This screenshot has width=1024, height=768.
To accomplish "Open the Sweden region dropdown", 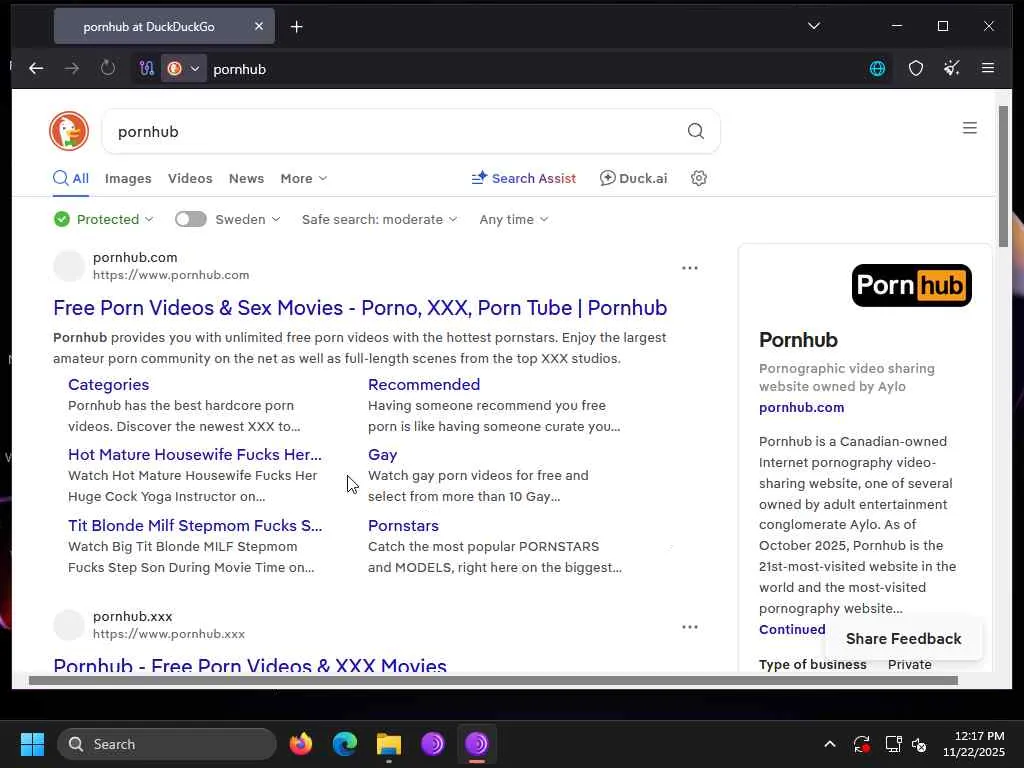I will tap(248, 219).
